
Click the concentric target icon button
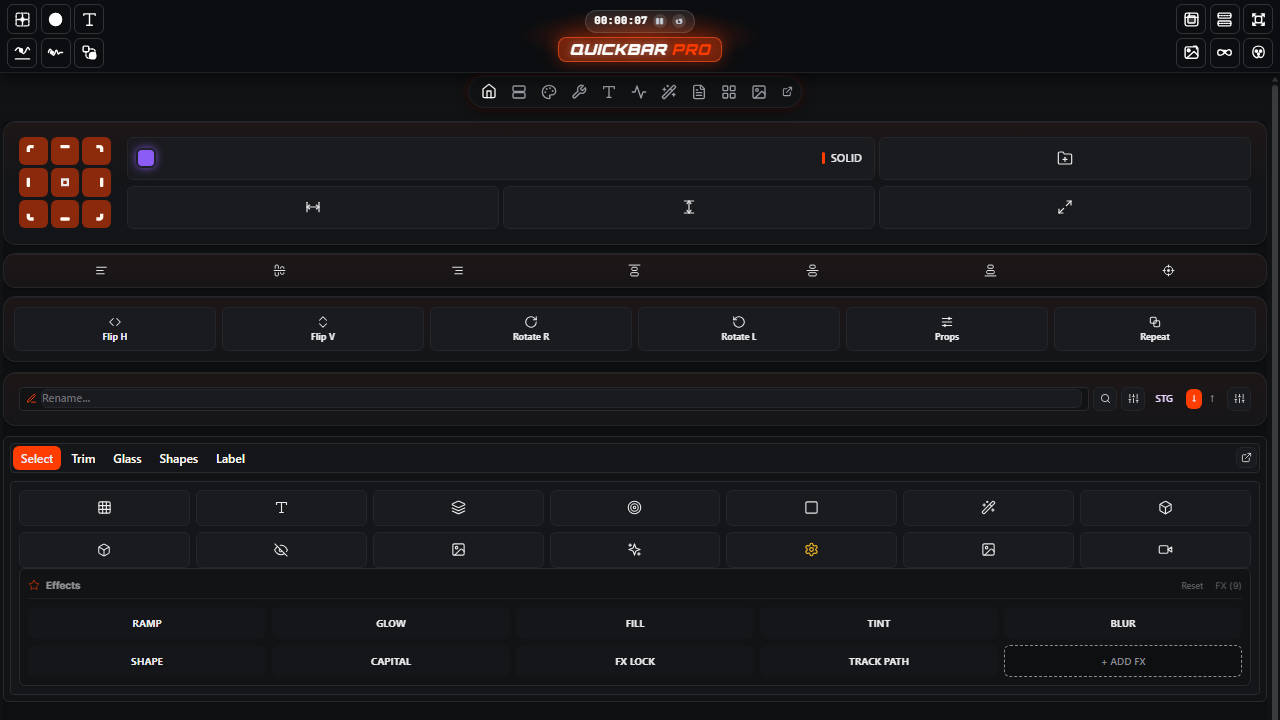pos(635,508)
